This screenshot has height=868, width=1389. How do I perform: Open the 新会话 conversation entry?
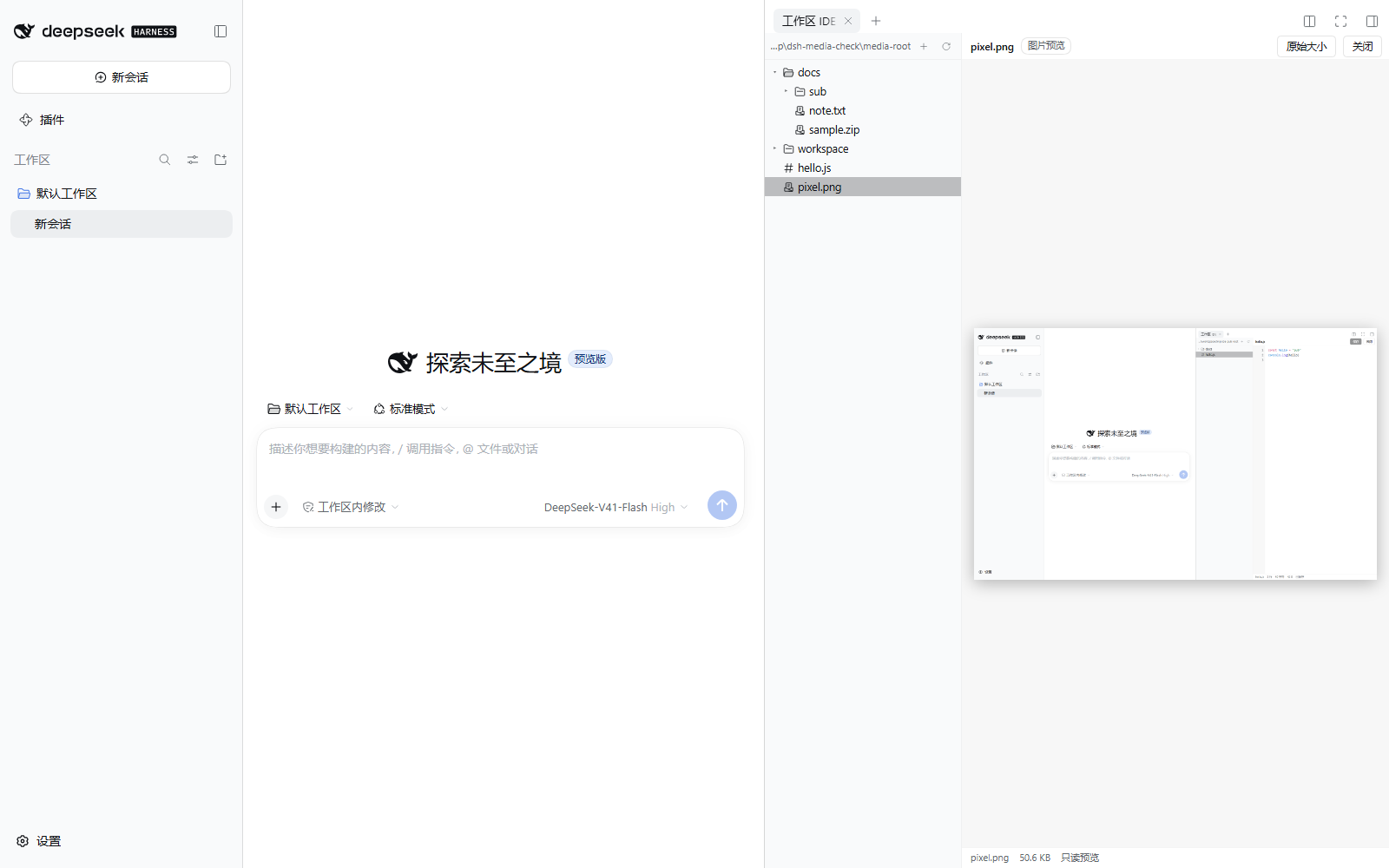tap(122, 224)
